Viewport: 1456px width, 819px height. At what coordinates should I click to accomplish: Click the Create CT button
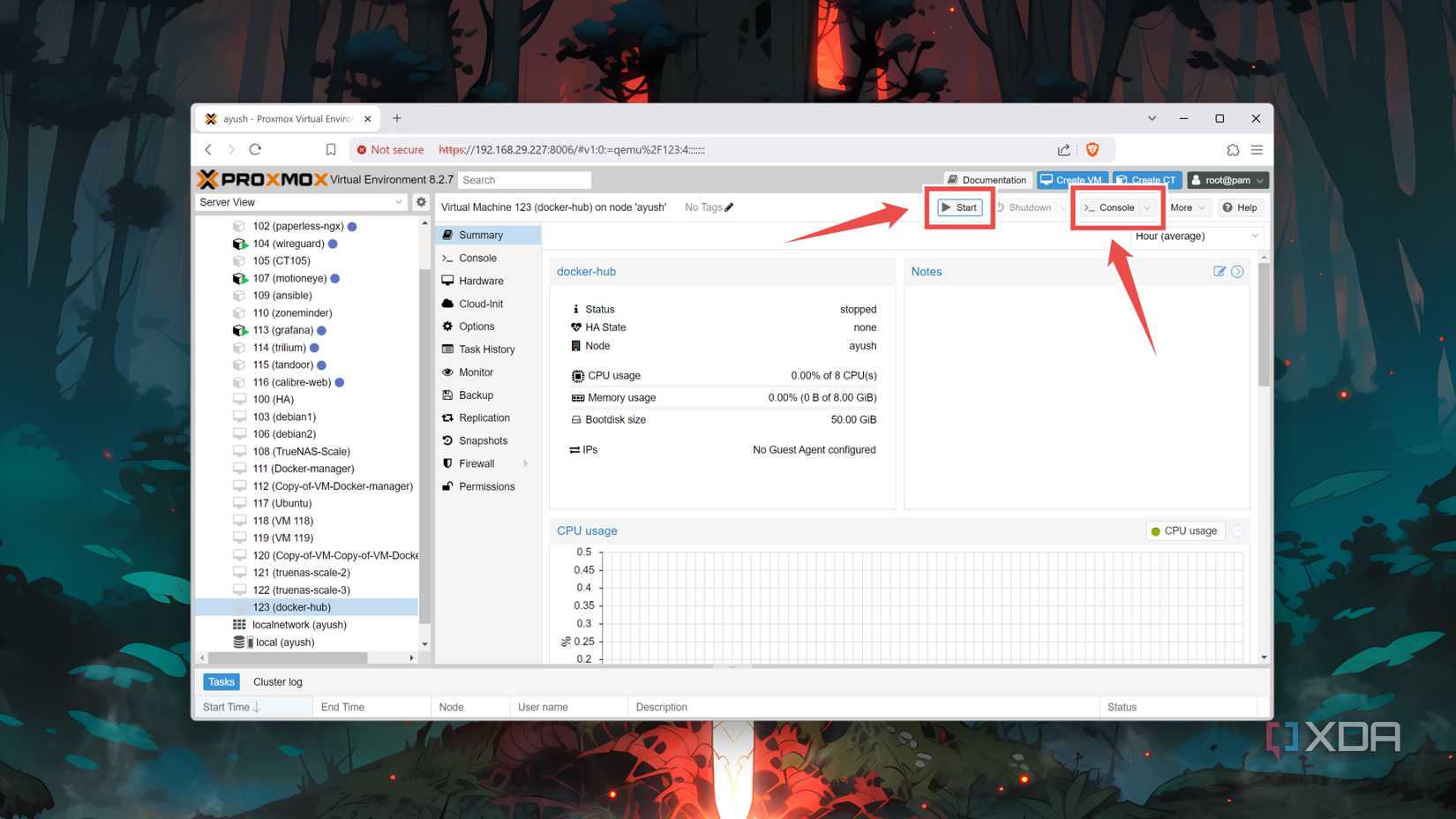coord(1146,180)
